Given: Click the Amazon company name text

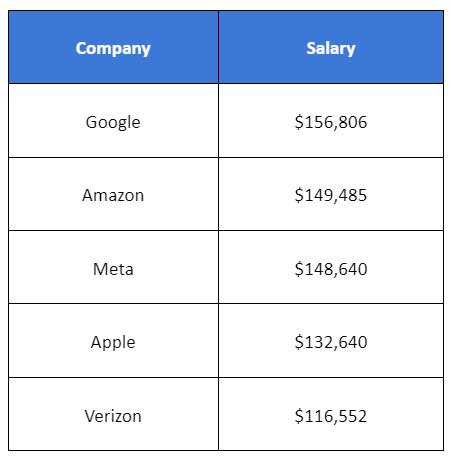Looking at the screenshot, I should 113,195.
